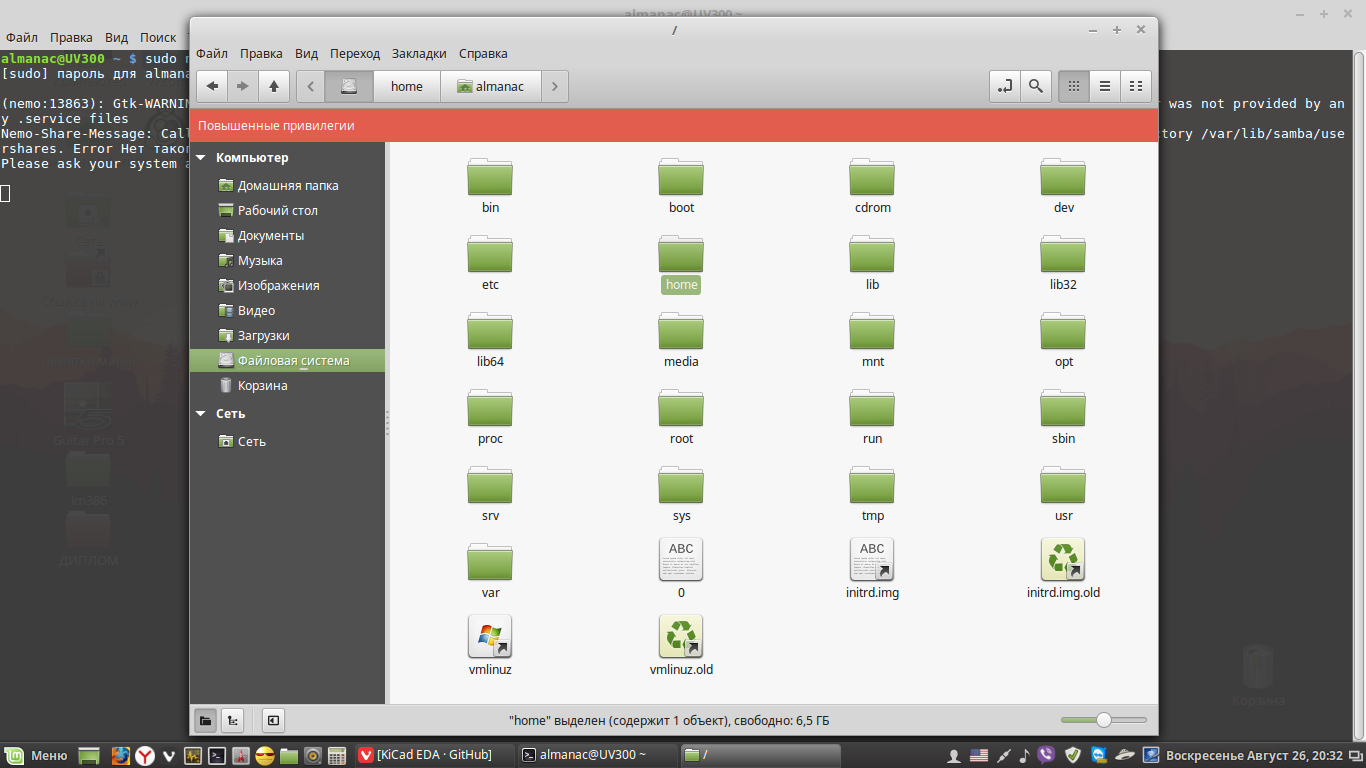The height and width of the screenshot is (768, 1366).
Task: Collapse the Компьютер section in the sidebar
Action: (x=202, y=158)
